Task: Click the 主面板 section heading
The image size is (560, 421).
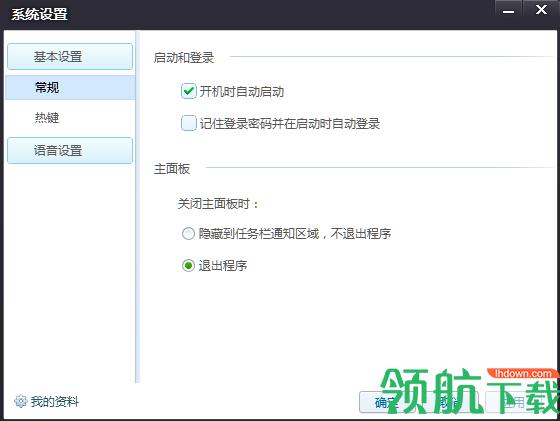Action: point(172,169)
